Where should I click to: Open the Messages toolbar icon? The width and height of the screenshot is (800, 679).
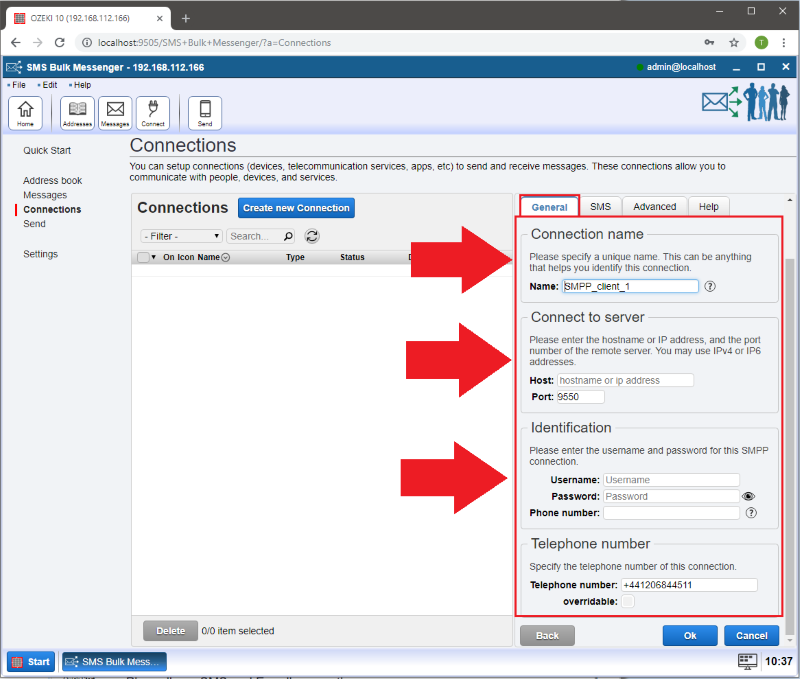tap(115, 113)
